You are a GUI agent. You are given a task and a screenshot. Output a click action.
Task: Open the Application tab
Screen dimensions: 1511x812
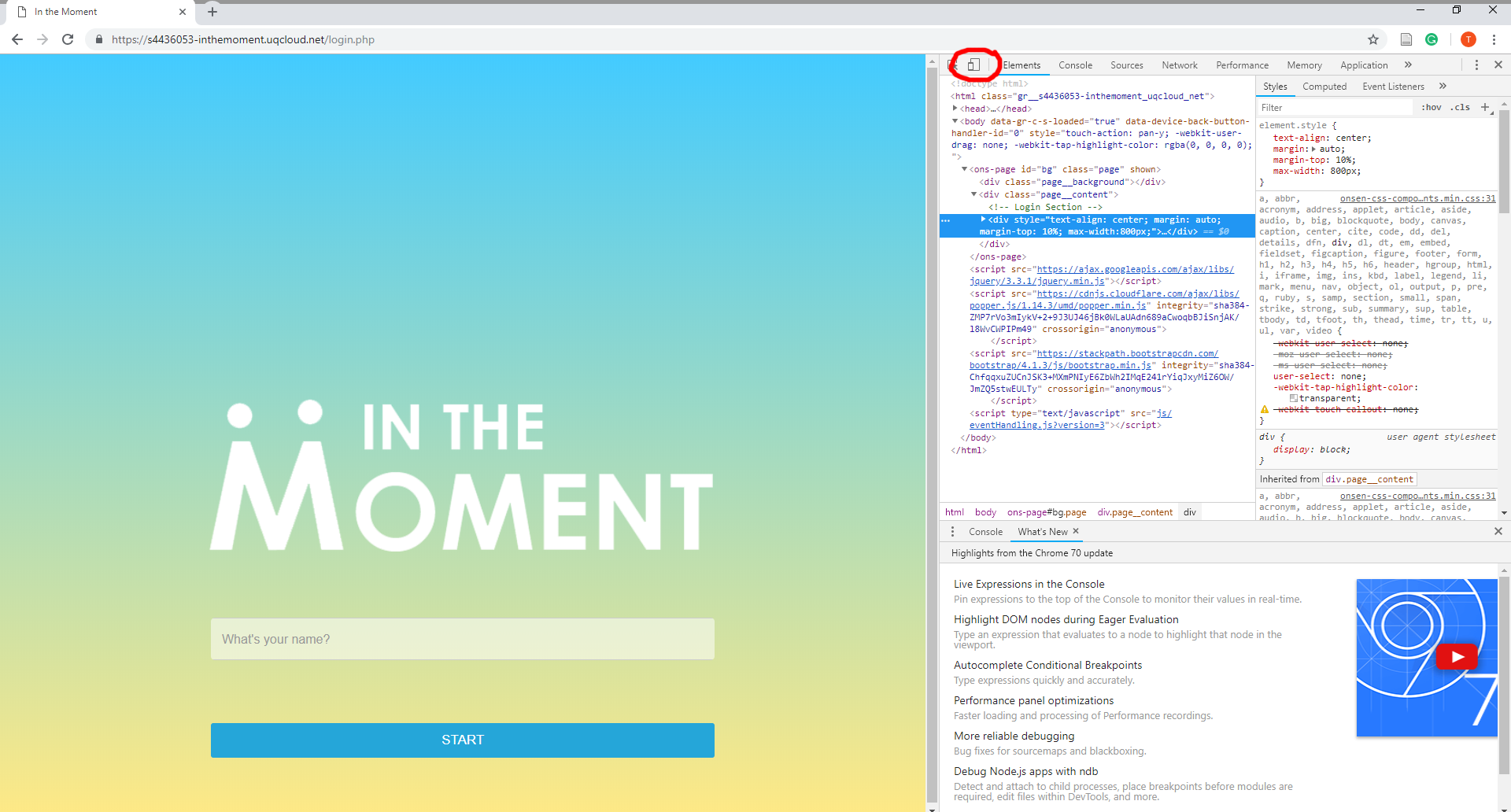[x=1364, y=65]
